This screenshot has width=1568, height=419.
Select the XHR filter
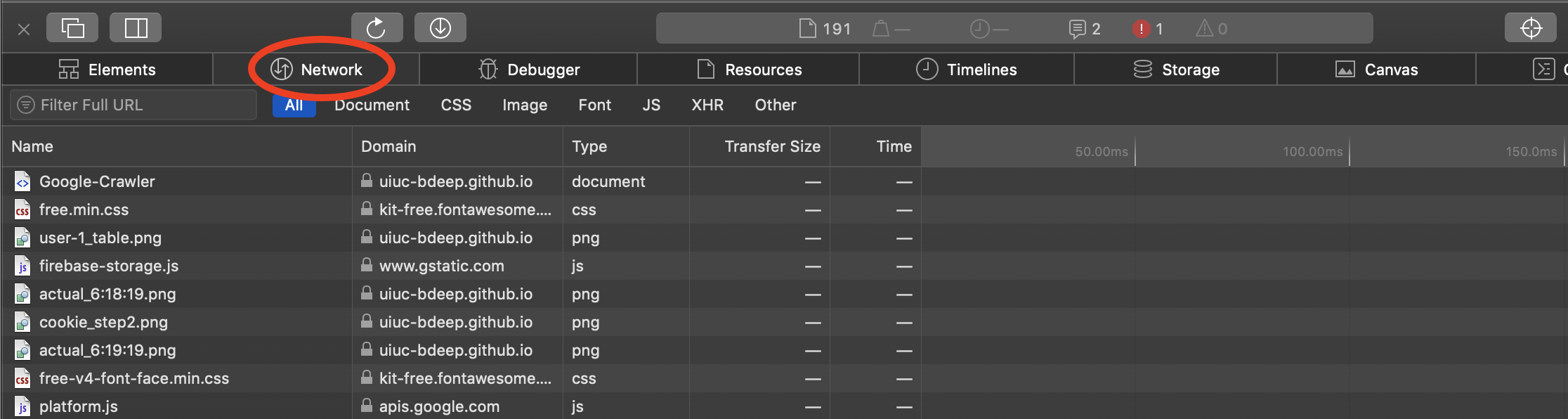tap(707, 105)
